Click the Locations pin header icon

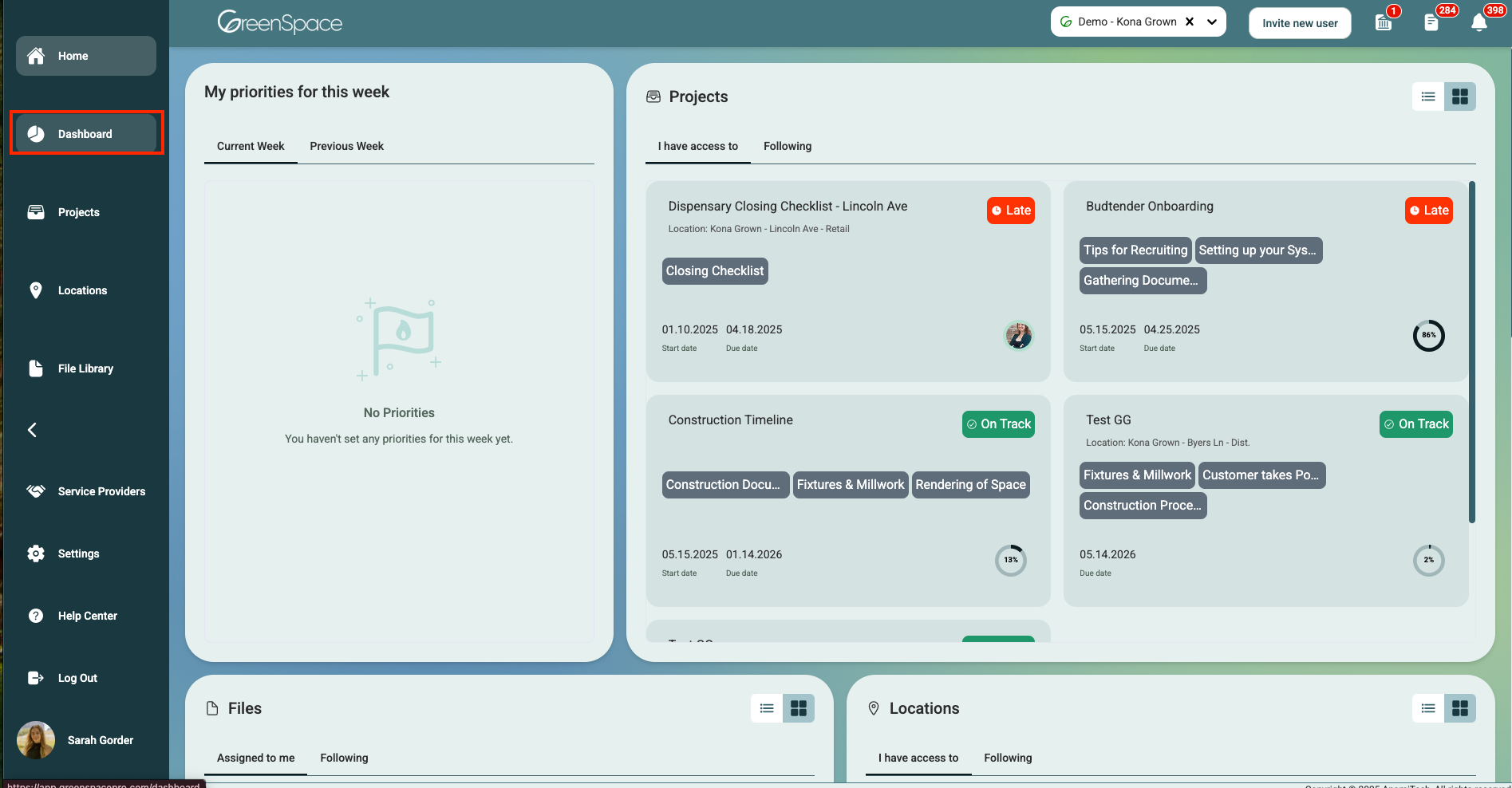(x=874, y=708)
